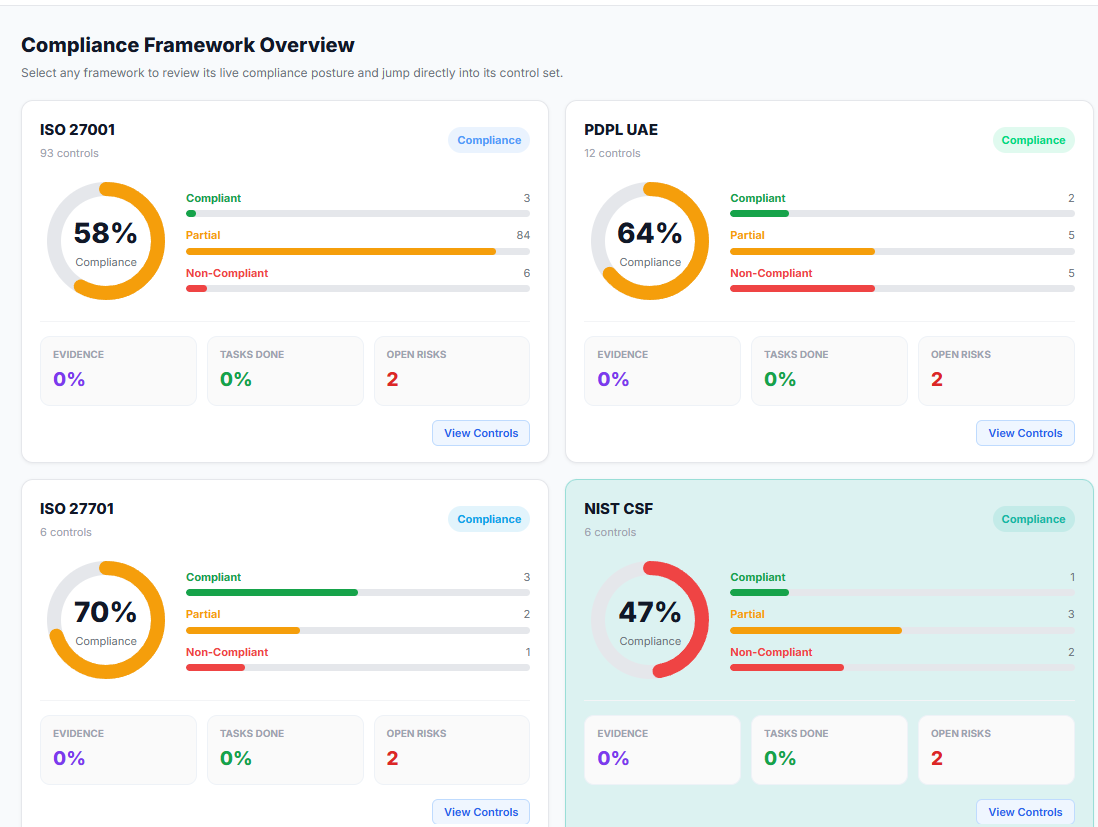Viewport: 1098px width, 827px height.
Task: Click the Evidence 0% tile in ISO 27001
Action: tap(118, 371)
